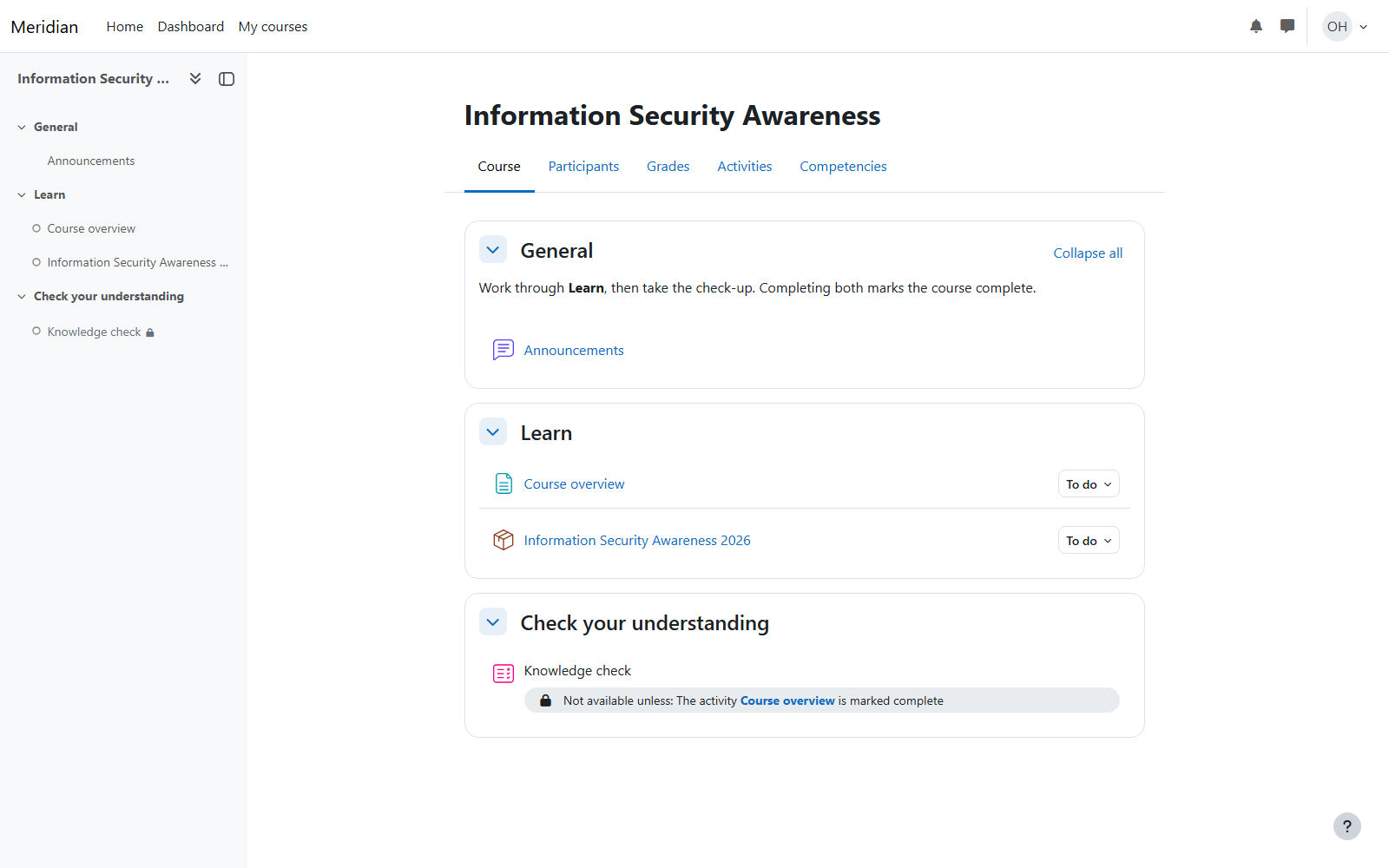The height and width of the screenshot is (868, 1389).
Task: Click completion circle beside sidebar Course overview
Action: click(36, 228)
